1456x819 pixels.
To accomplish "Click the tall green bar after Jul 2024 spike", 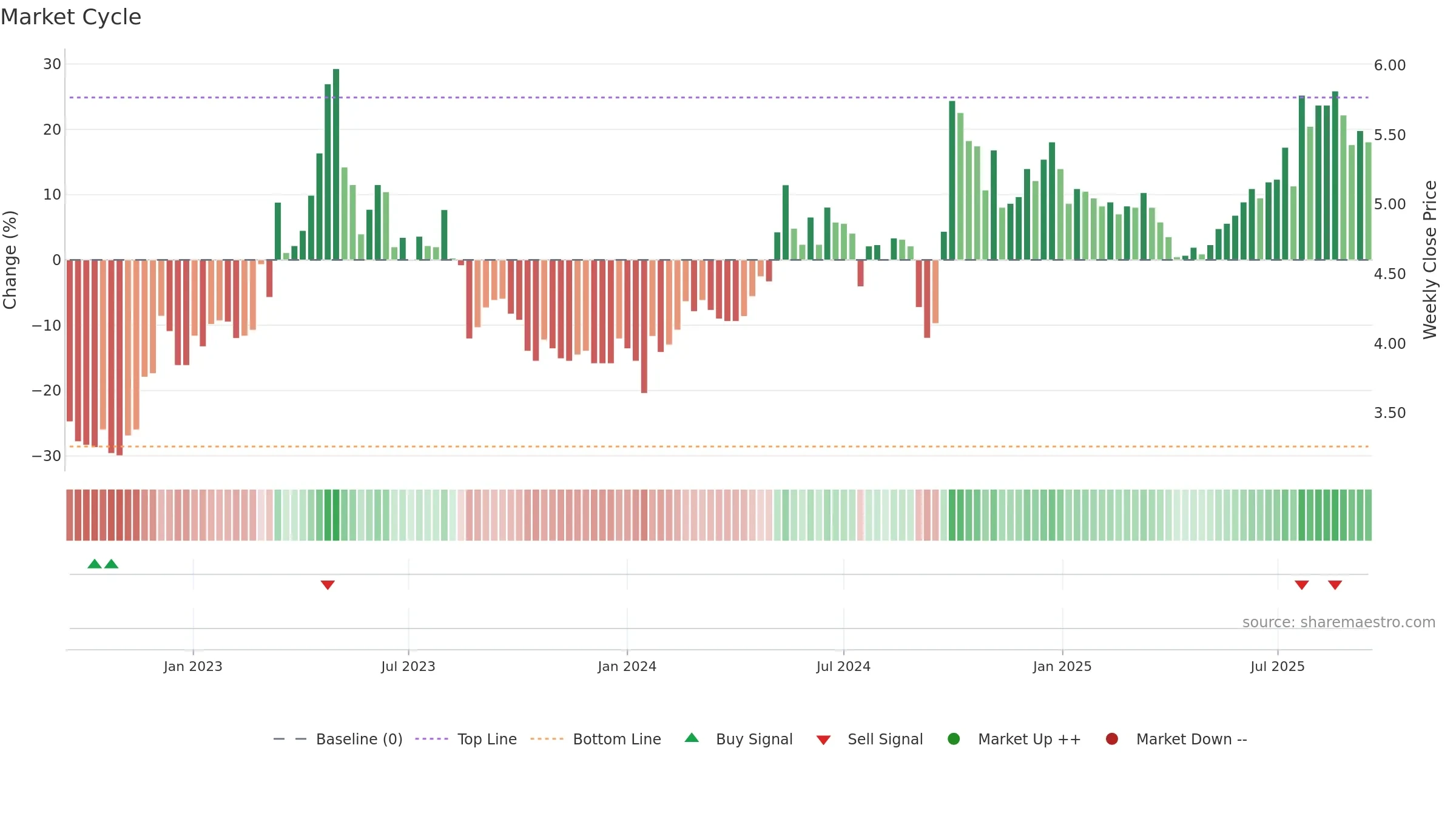I will 952,180.
